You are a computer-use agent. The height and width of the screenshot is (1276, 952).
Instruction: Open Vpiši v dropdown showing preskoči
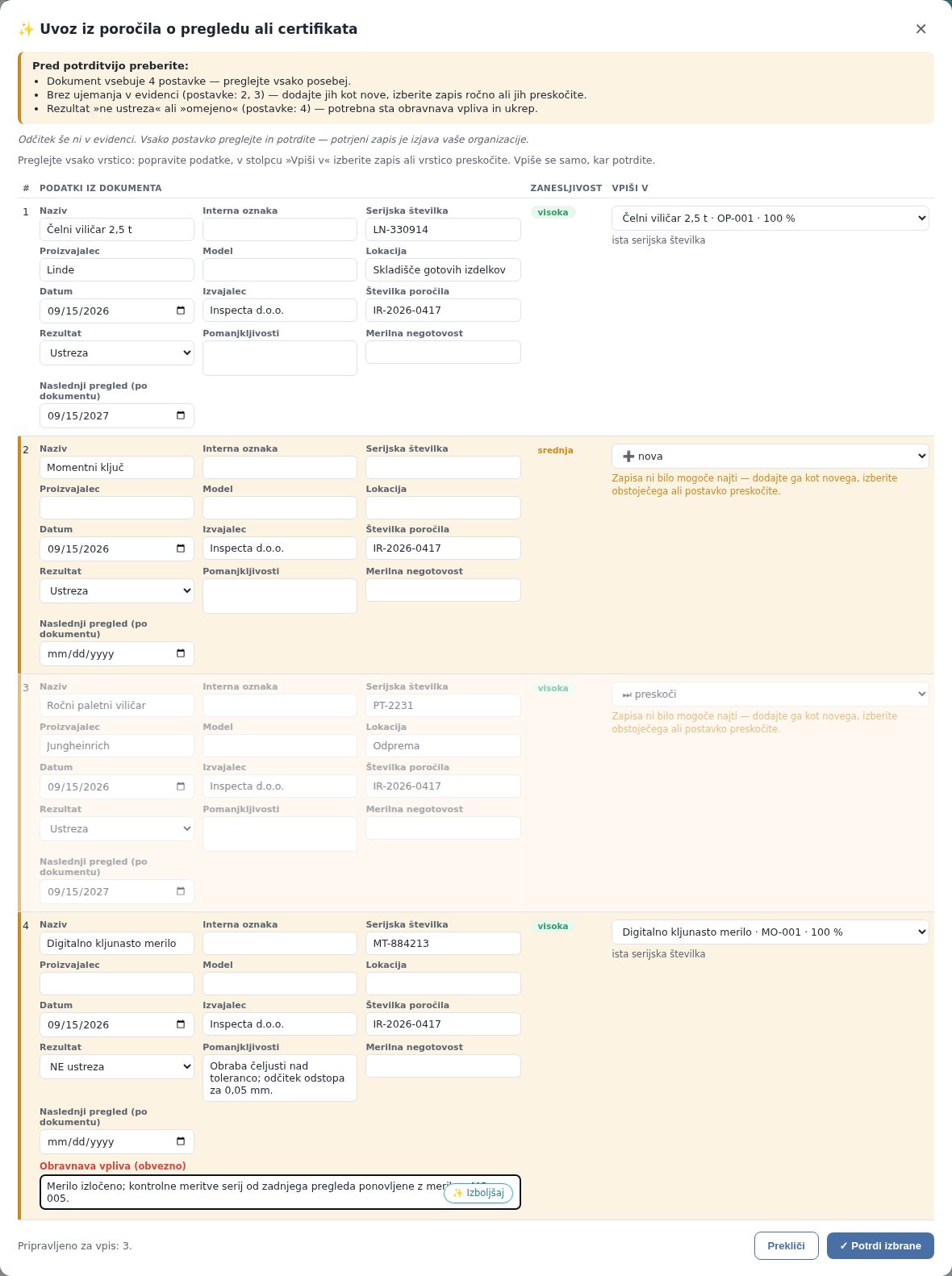[770, 694]
